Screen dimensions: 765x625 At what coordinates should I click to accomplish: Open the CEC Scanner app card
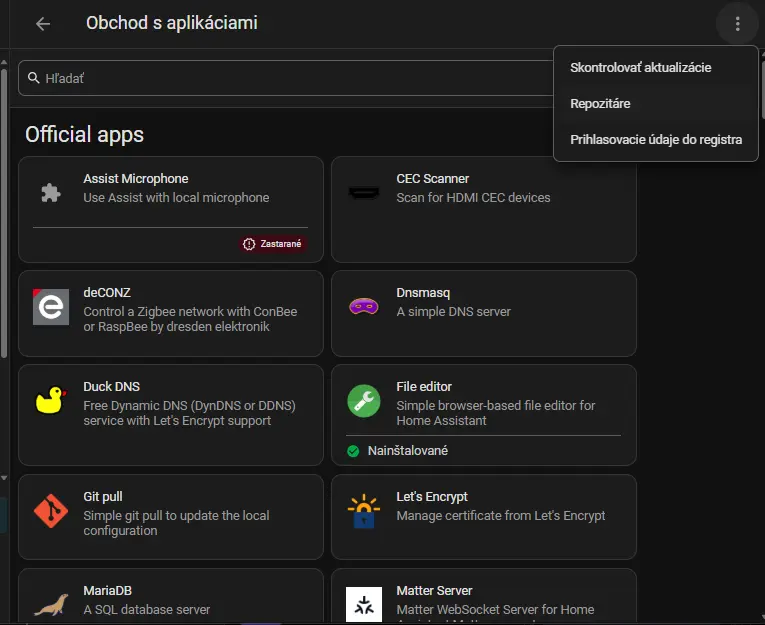coord(483,209)
